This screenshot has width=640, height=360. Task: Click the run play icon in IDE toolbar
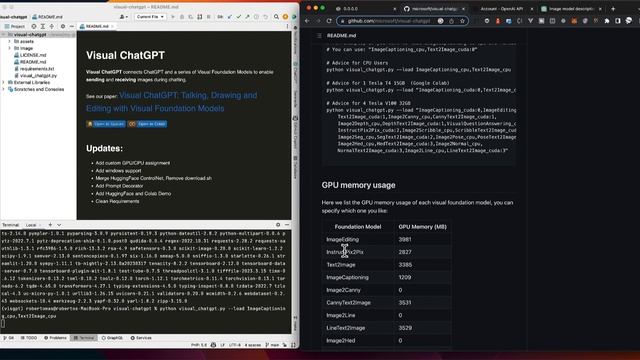[173, 17]
